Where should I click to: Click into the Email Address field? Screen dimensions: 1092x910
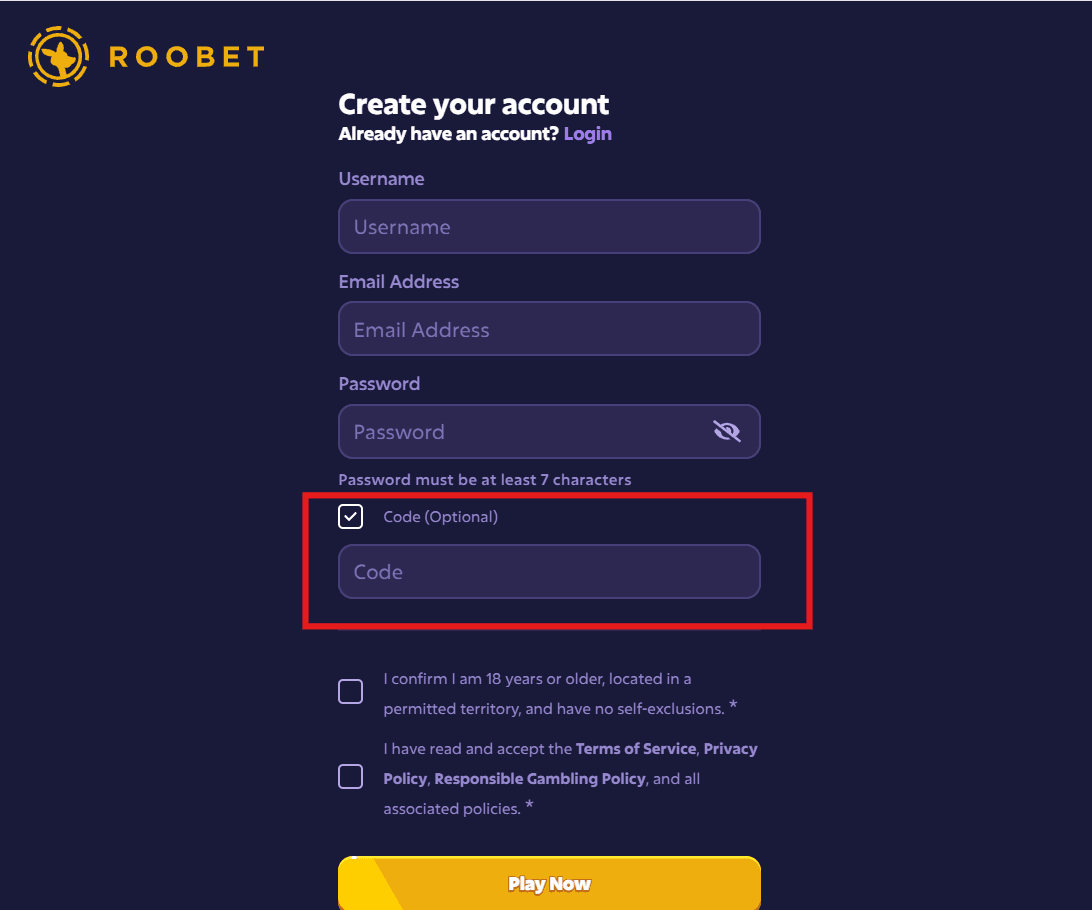[x=549, y=329]
